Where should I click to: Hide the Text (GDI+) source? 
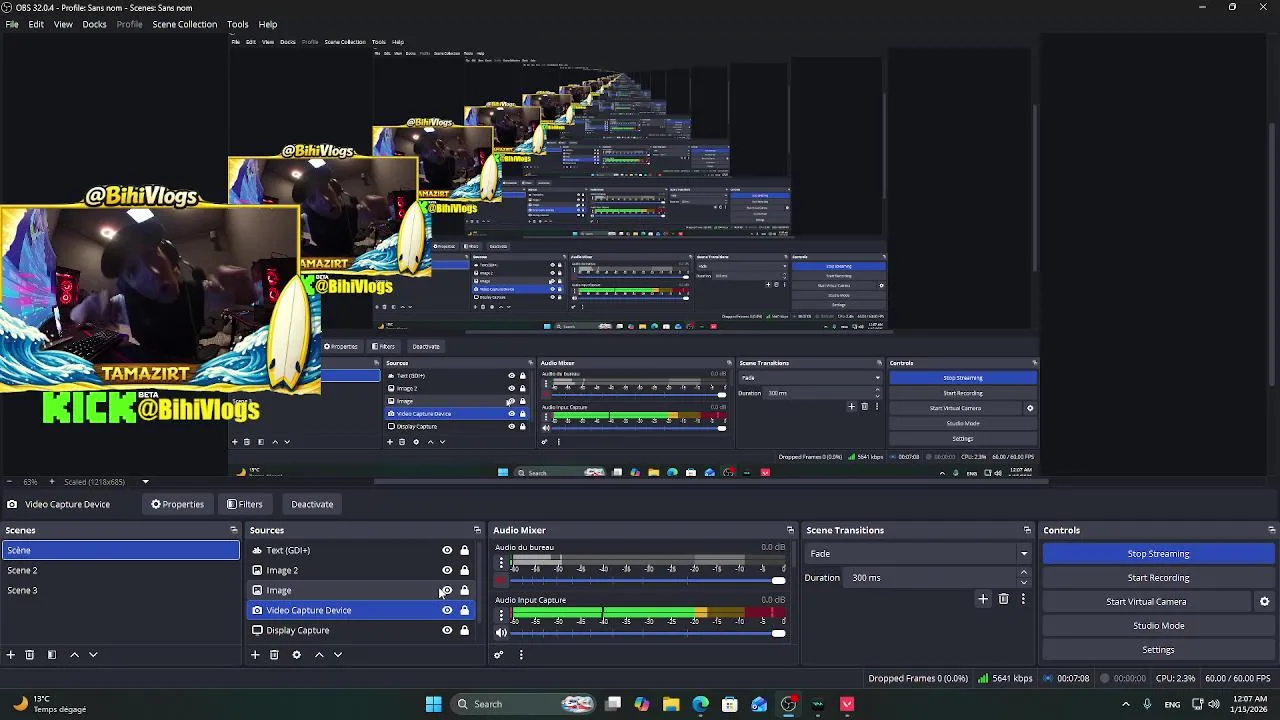coord(447,550)
